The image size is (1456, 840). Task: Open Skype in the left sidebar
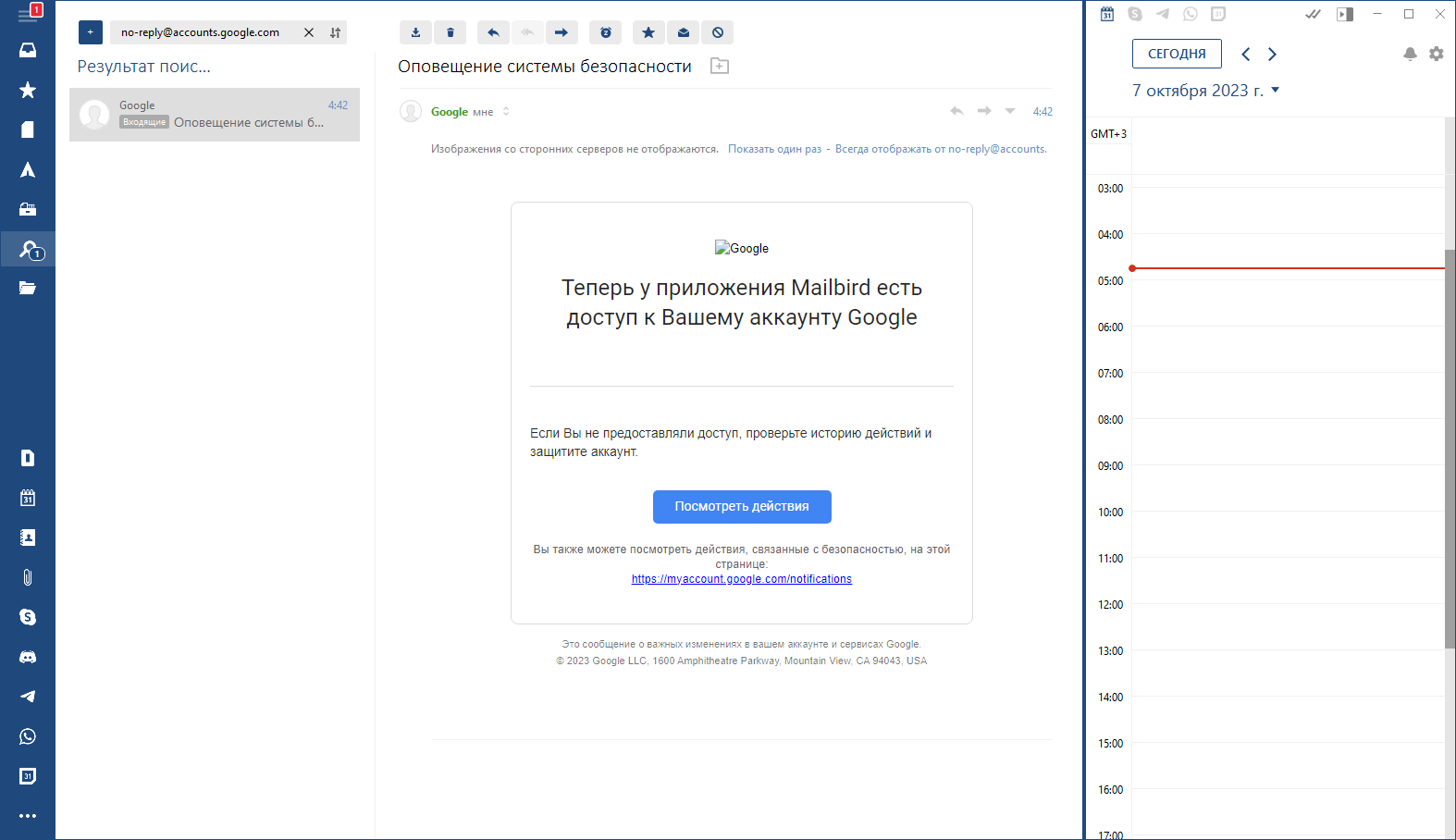28,617
